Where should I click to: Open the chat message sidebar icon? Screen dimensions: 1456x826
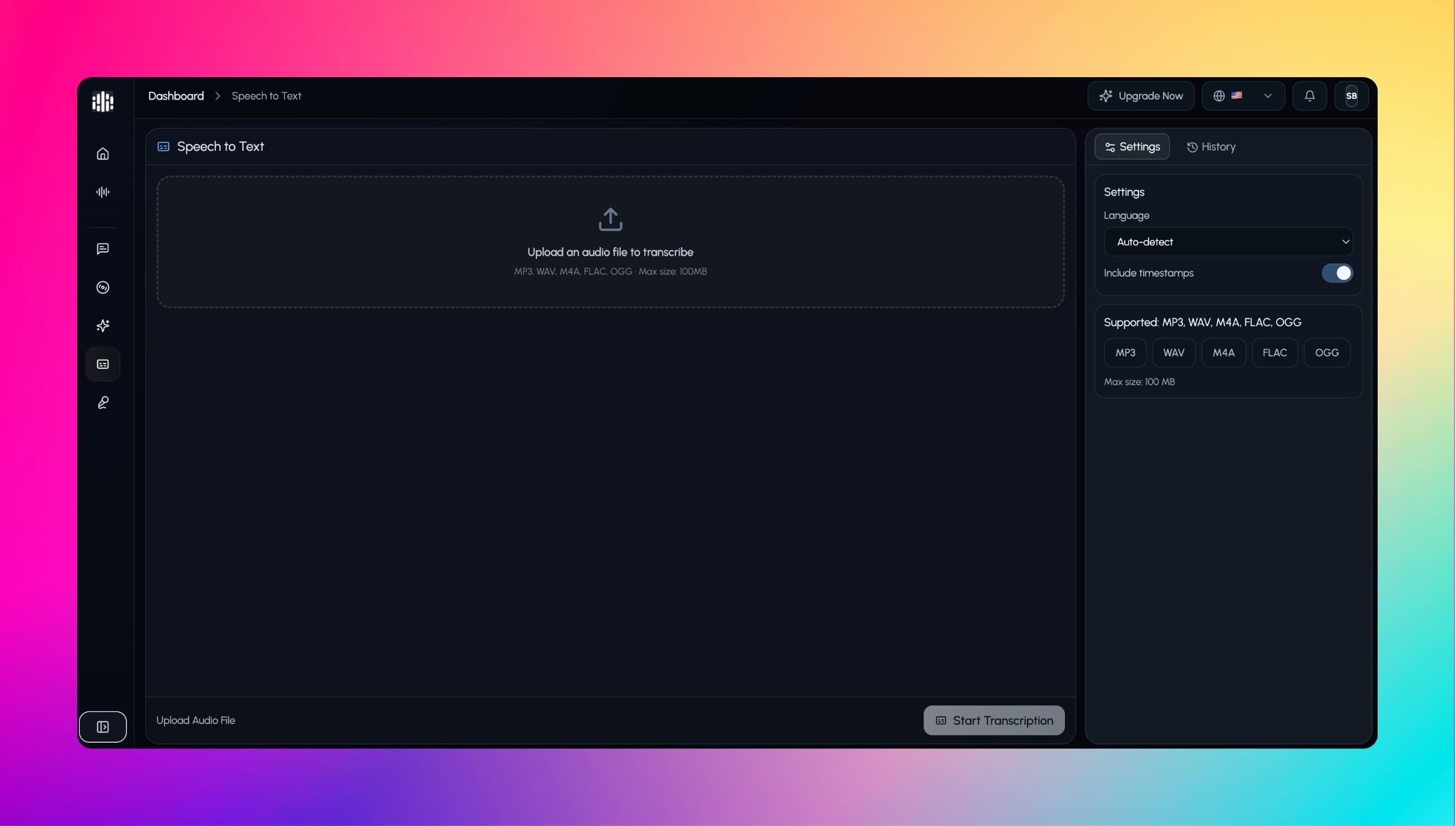(103, 249)
